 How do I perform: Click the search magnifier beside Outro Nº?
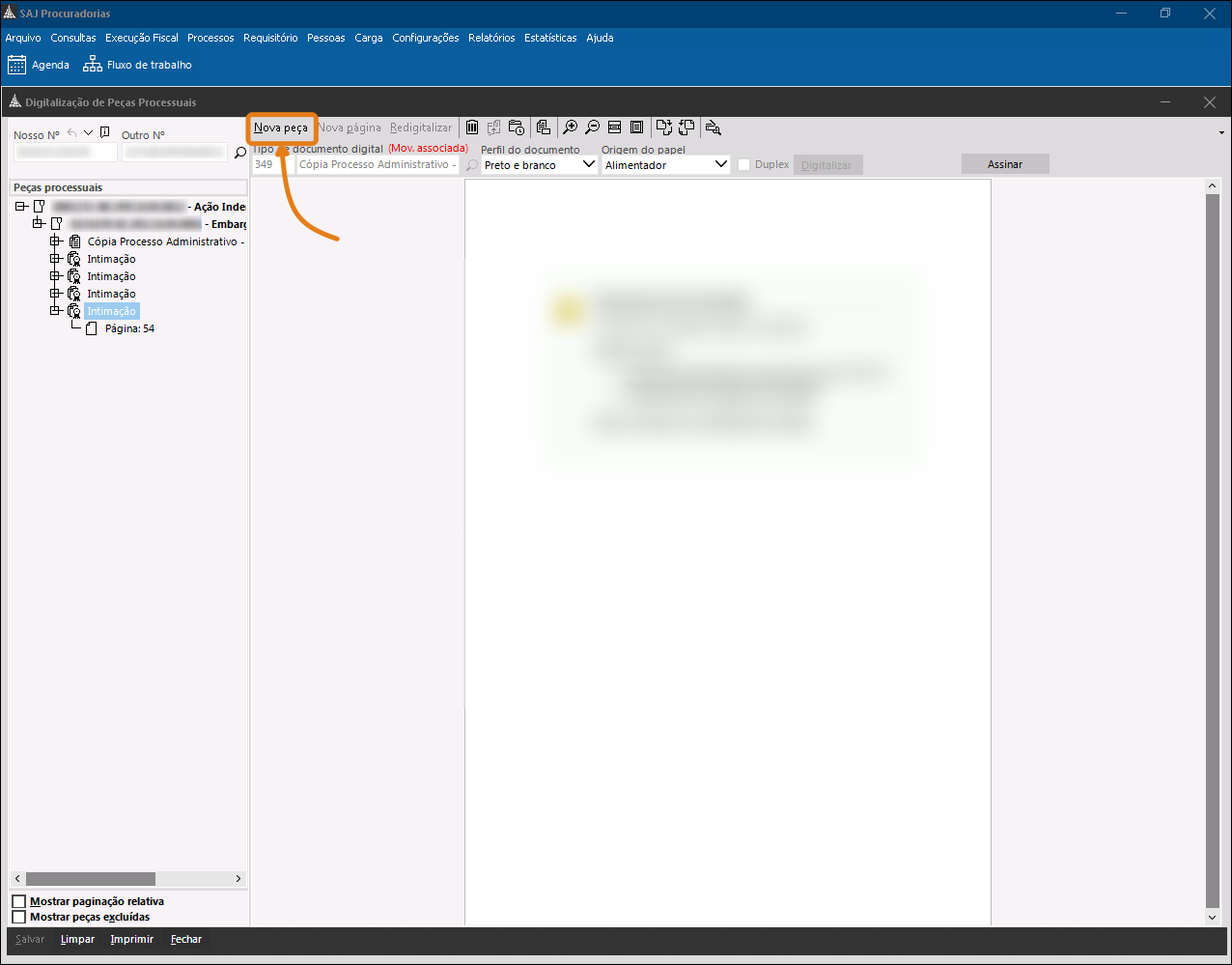[x=240, y=153]
